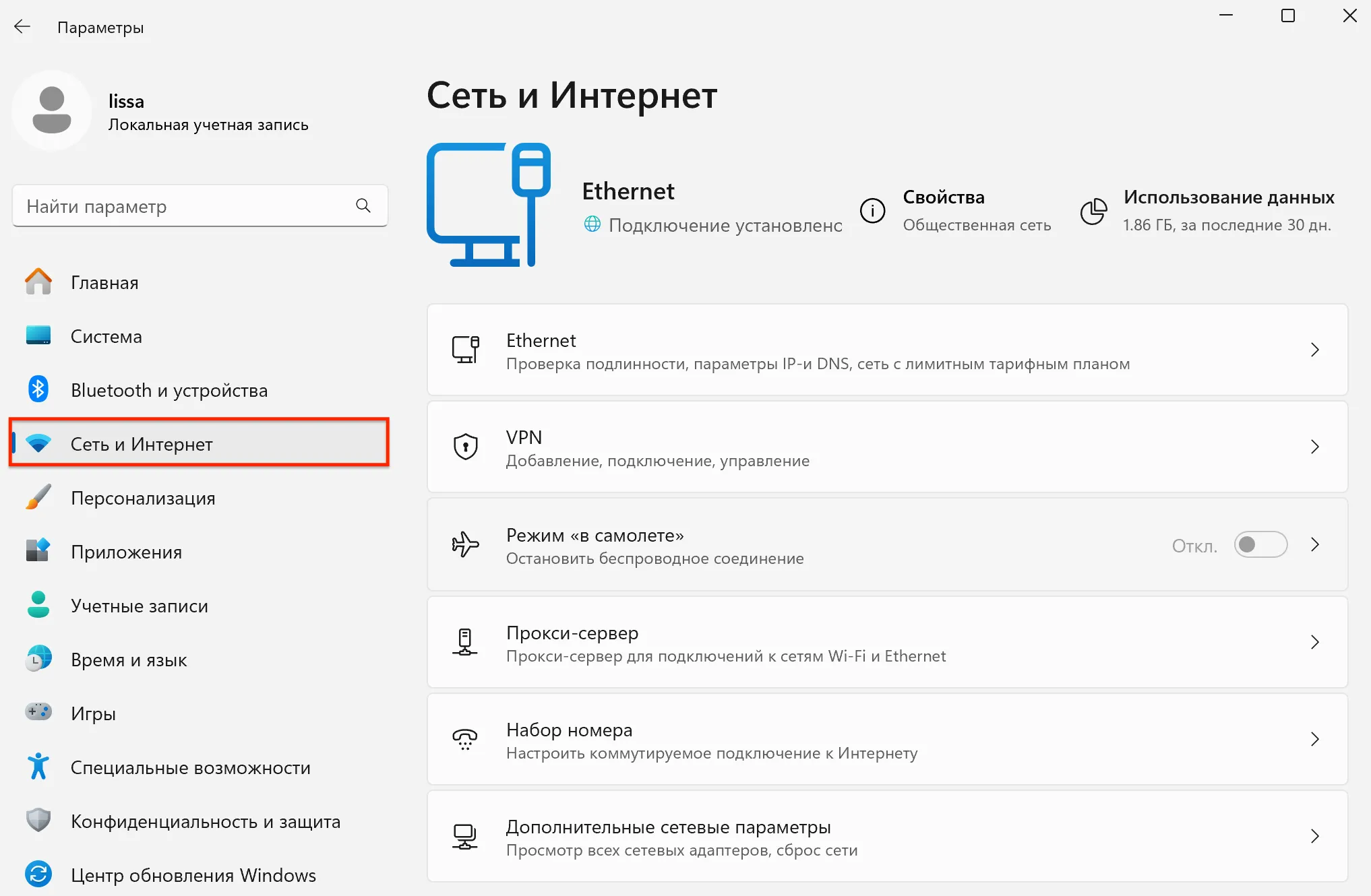1371x896 pixels.
Task: Click the back arrow icon
Action: coord(22,27)
